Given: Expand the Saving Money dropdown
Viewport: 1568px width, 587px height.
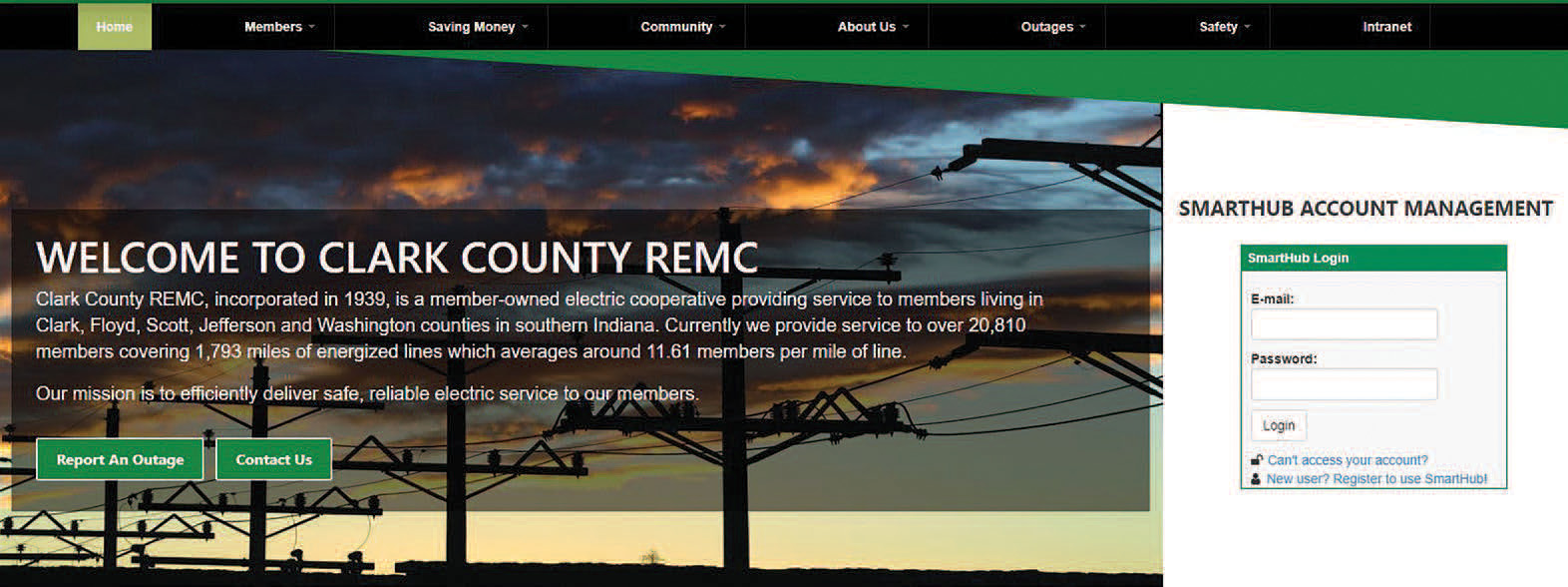Looking at the screenshot, I should (478, 27).
